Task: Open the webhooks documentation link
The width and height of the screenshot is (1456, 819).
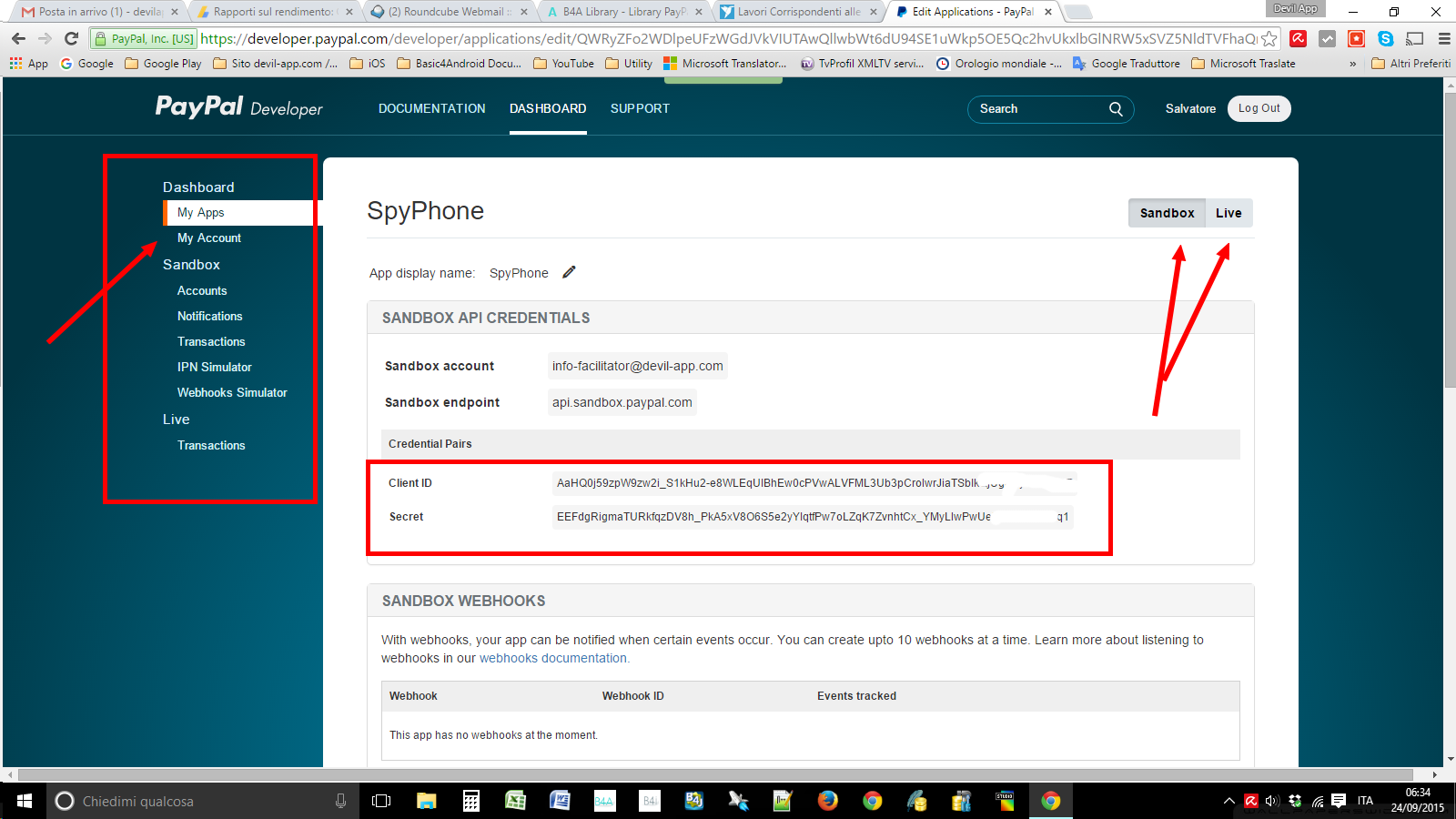Action: [x=553, y=658]
